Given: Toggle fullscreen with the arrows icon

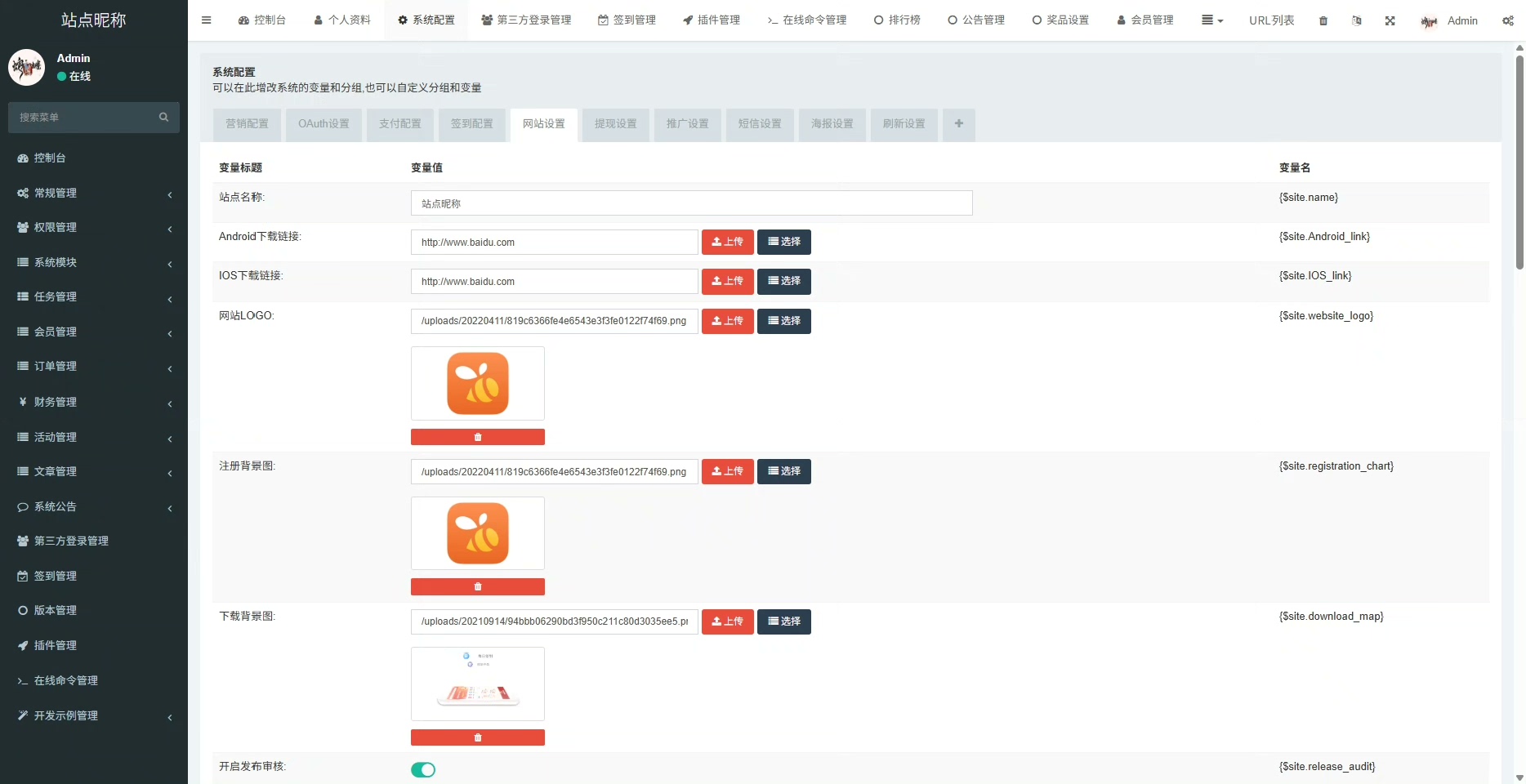Looking at the screenshot, I should coord(1390,20).
